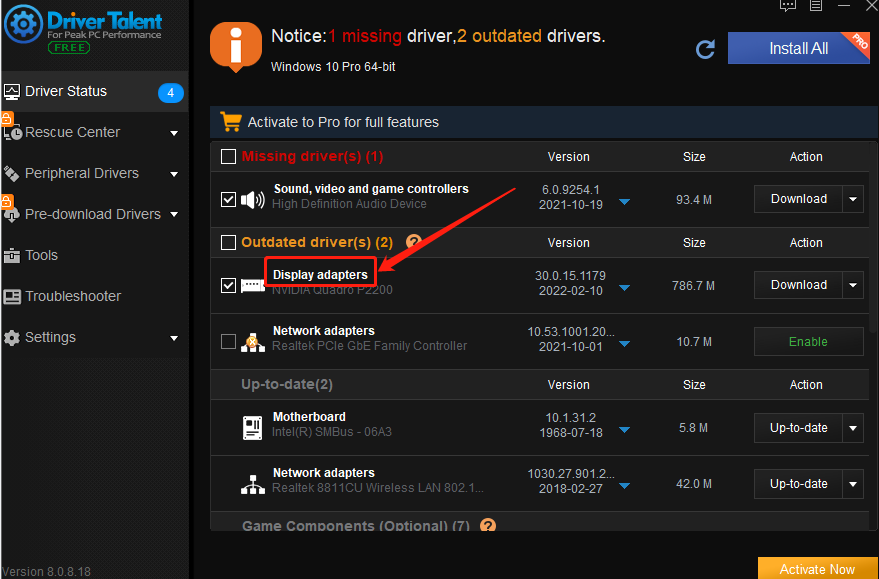Open Download options arrow for Display adapters

(853, 285)
